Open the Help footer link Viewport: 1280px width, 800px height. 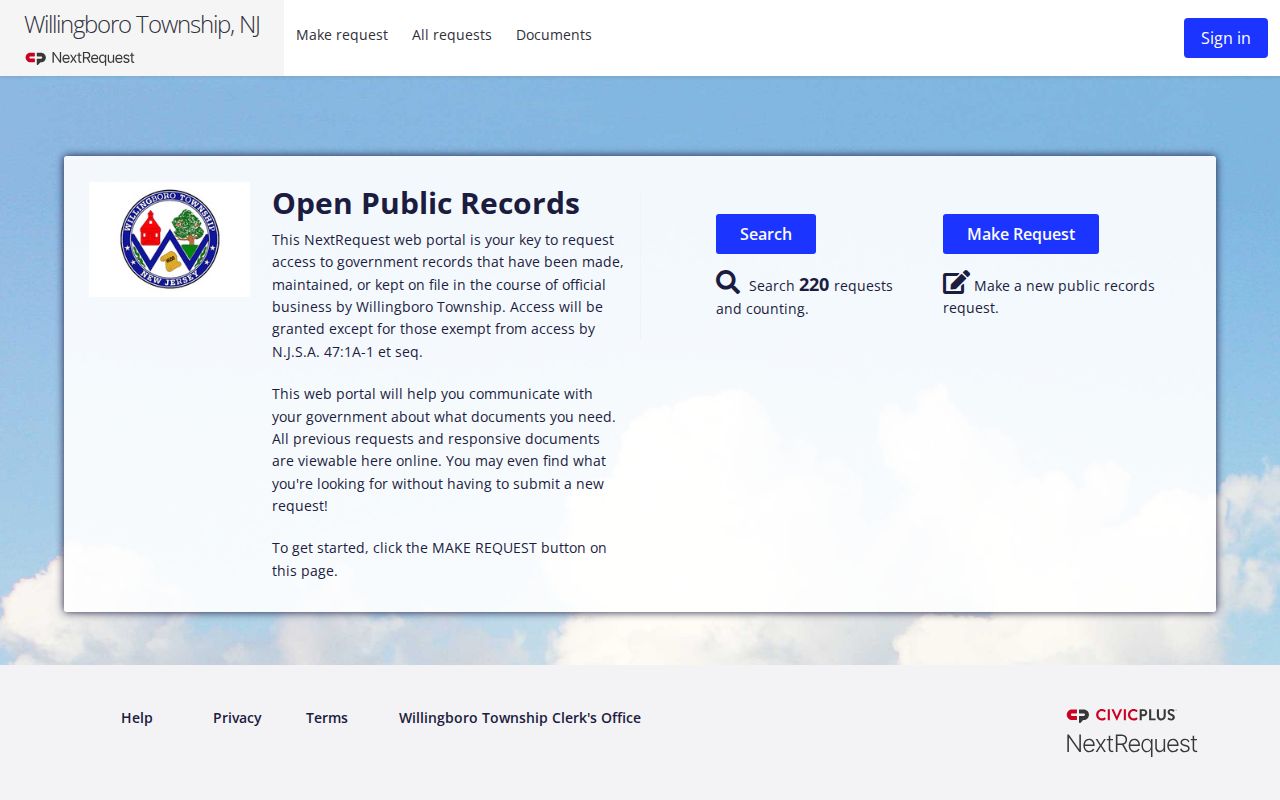pos(137,718)
